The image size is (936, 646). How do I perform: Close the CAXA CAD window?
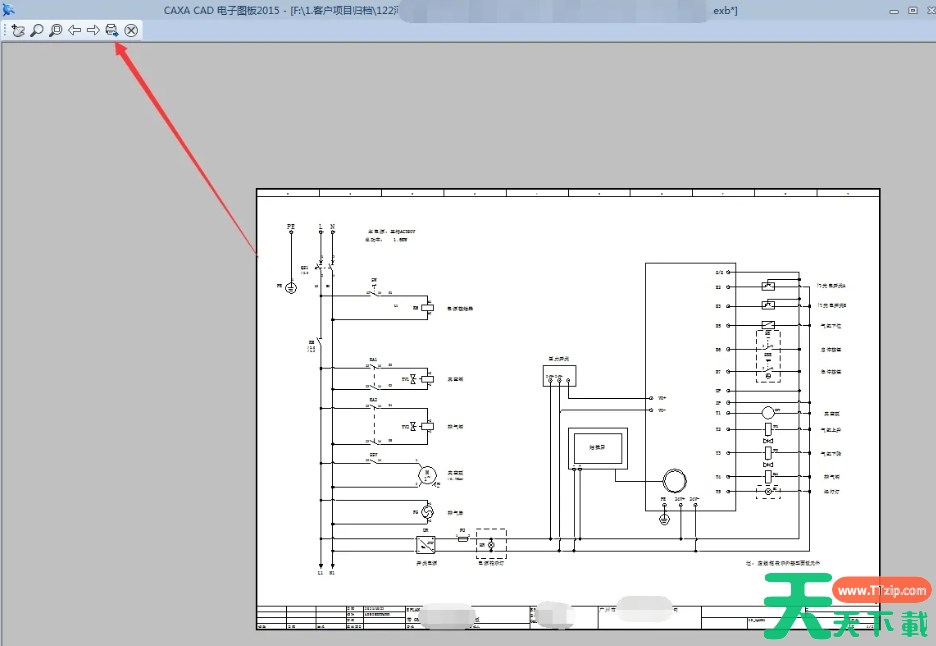929,10
